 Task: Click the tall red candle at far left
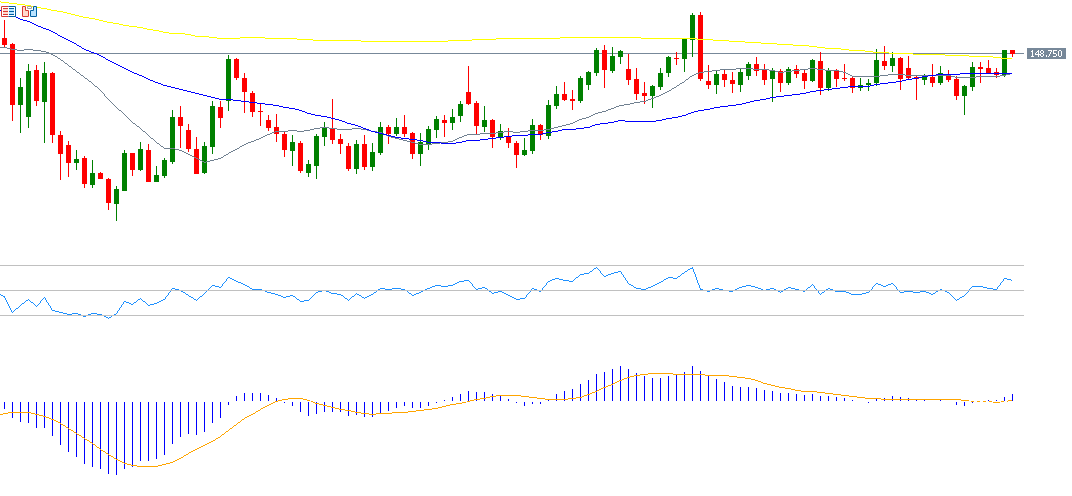click(12, 75)
